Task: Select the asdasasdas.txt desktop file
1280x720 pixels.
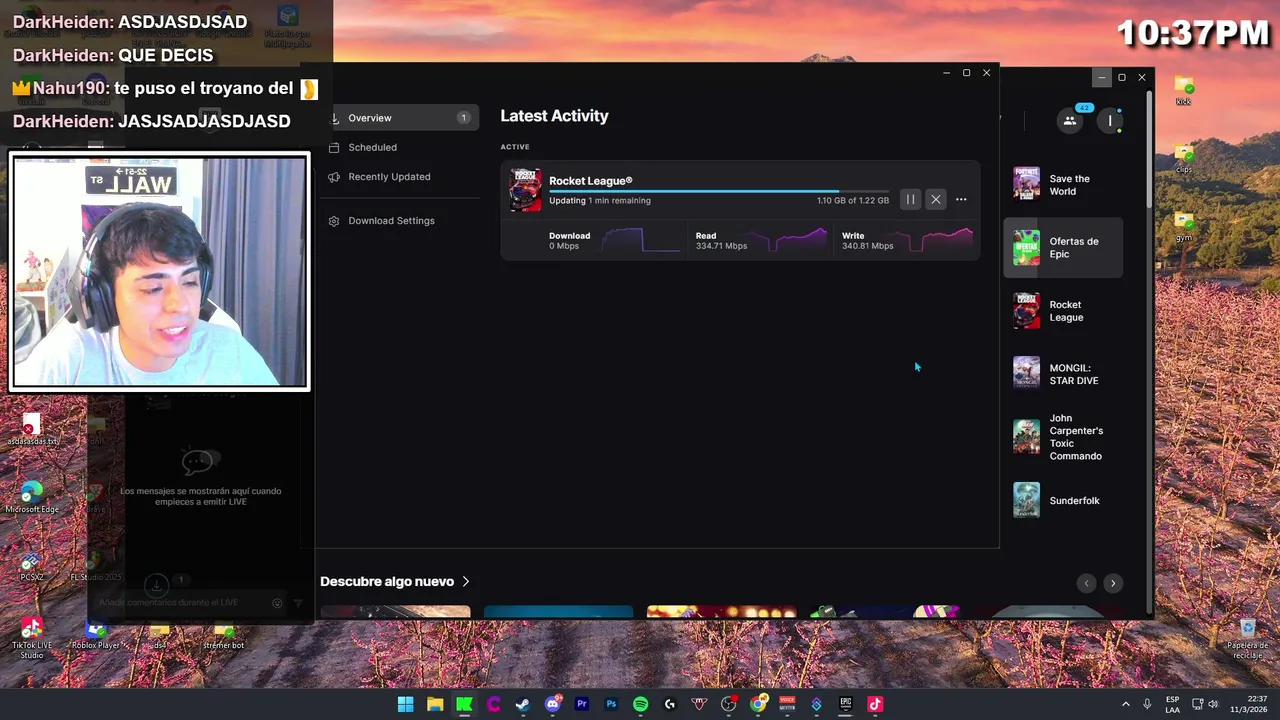Action: (32, 430)
